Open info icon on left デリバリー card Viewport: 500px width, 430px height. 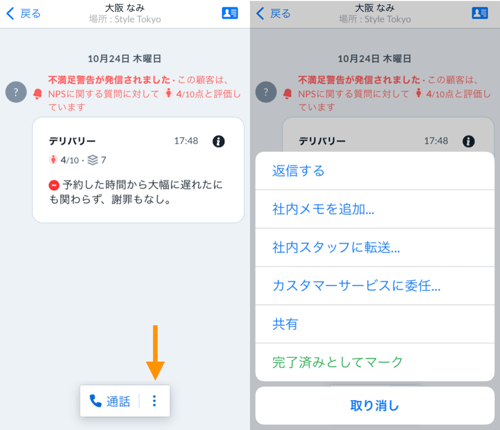[x=219, y=141]
